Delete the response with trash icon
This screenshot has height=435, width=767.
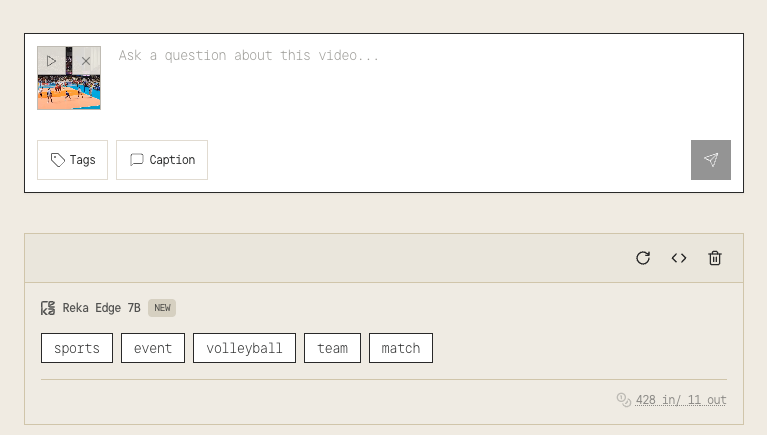[x=715, y=258]
